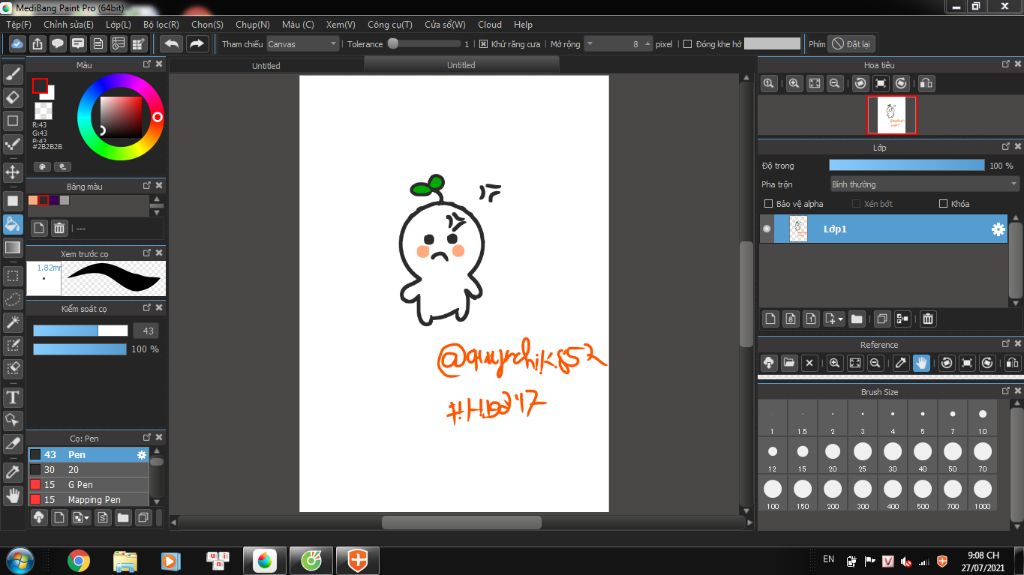Zoom in on the Navigator panel
1024x575 pixels.
click(793, 84)
